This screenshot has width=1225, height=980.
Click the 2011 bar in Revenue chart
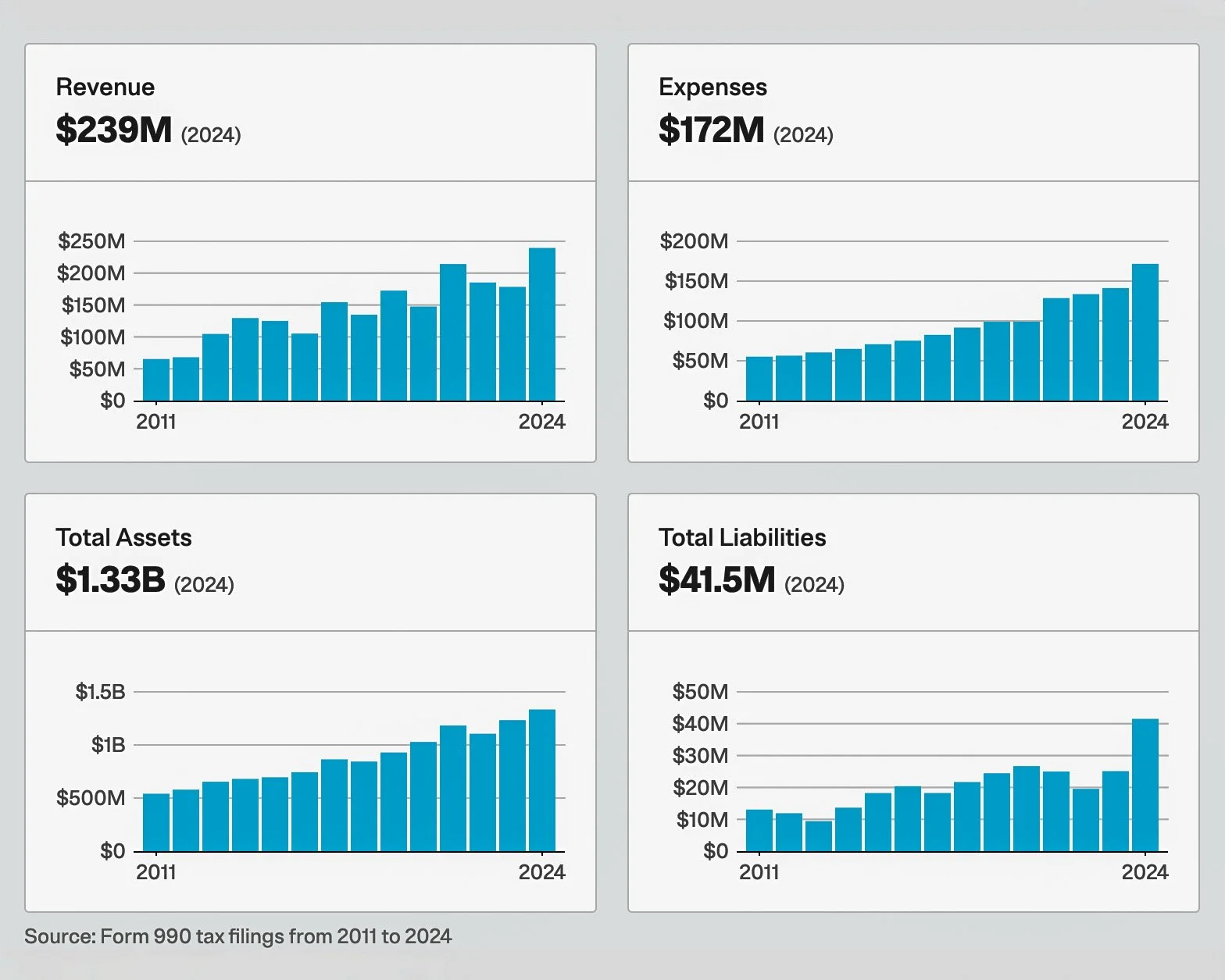pyautogui.click(x=156, y=380)
